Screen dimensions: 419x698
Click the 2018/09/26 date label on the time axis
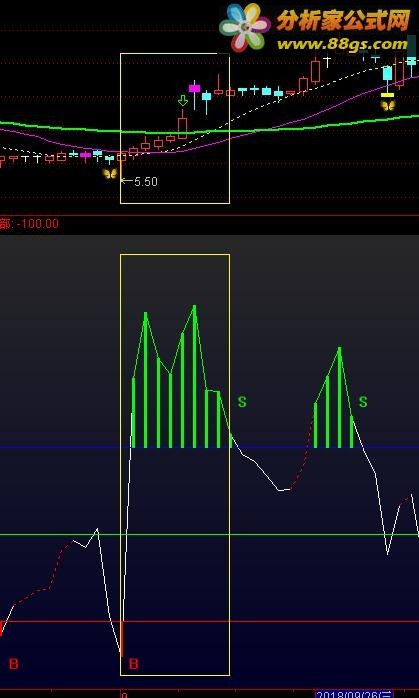tap(354, 694)
